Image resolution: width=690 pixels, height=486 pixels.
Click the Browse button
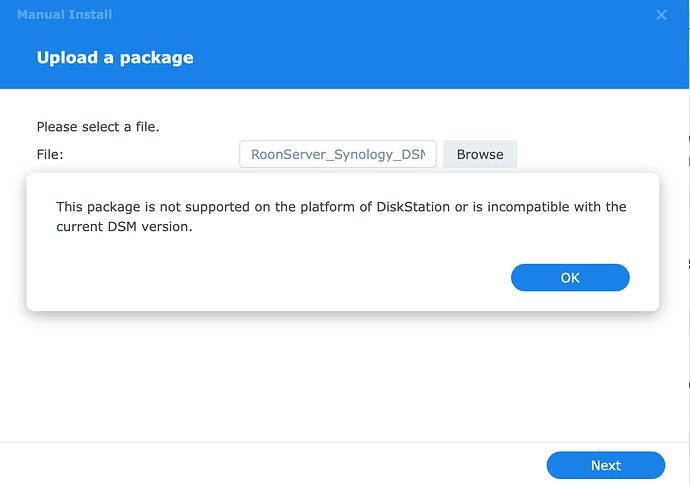pos(480,154)
